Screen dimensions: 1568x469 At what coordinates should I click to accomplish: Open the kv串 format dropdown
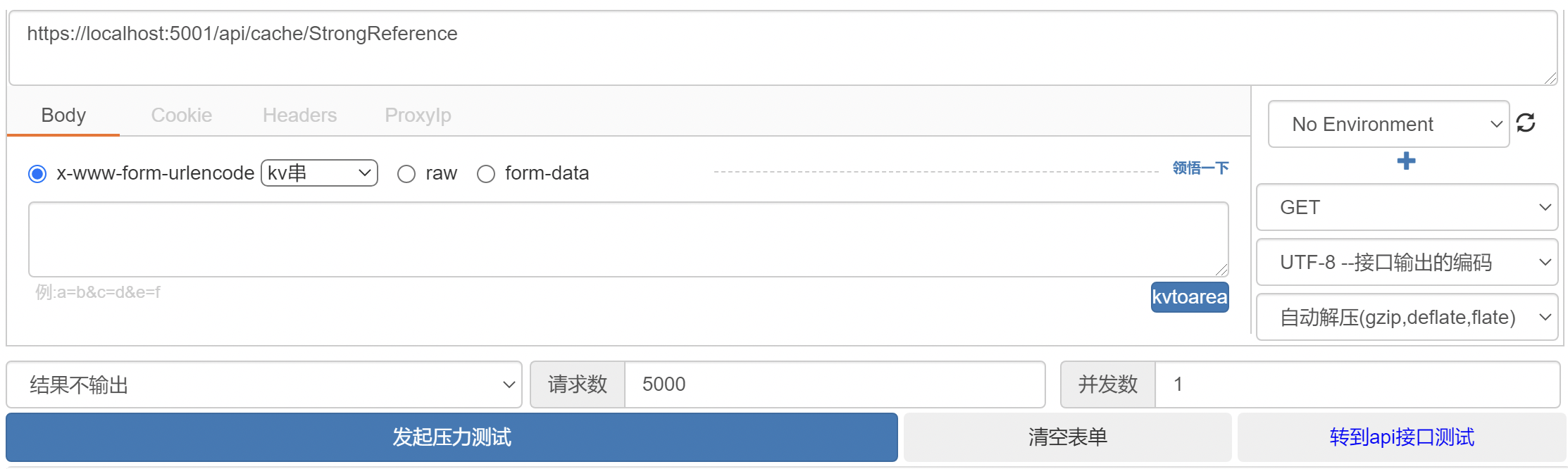coord(319,173)
